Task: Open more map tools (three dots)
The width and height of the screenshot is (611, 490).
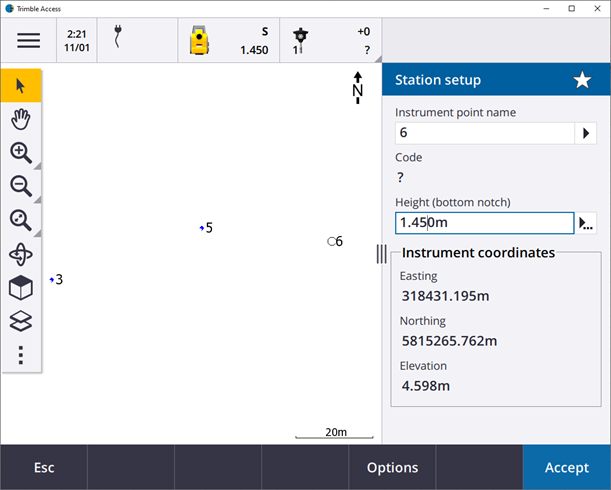Action: point(21,355)
